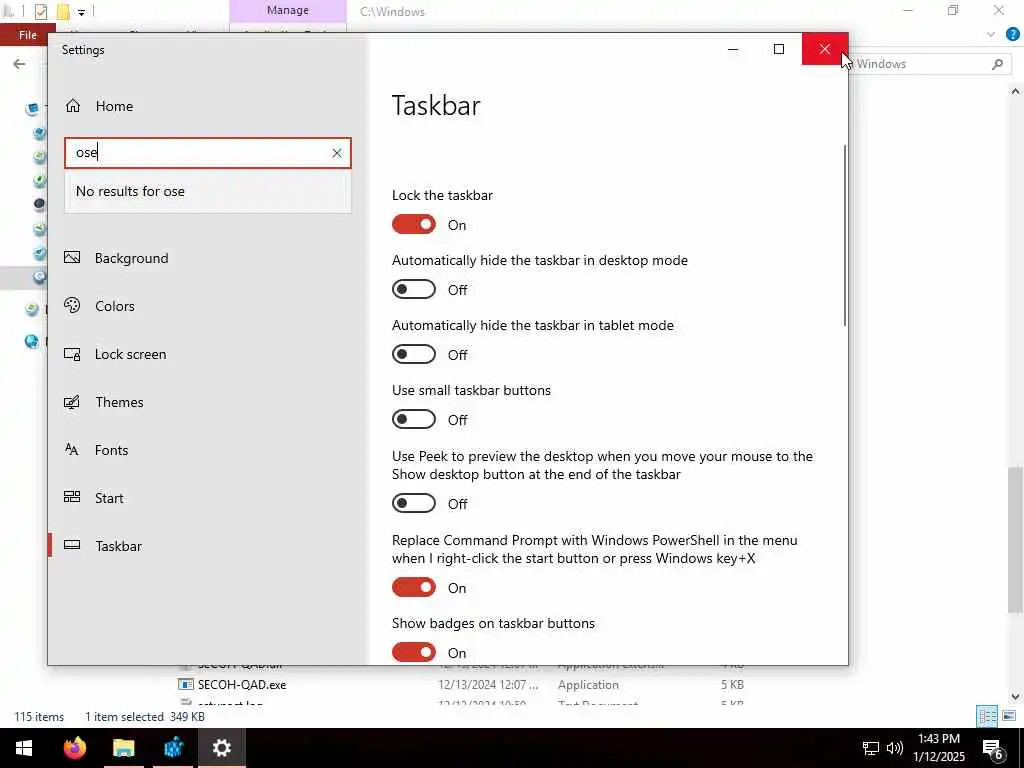Open Manage tab in File Explorer
This screenshot has height=768, width=1024.
coord(287,10)
